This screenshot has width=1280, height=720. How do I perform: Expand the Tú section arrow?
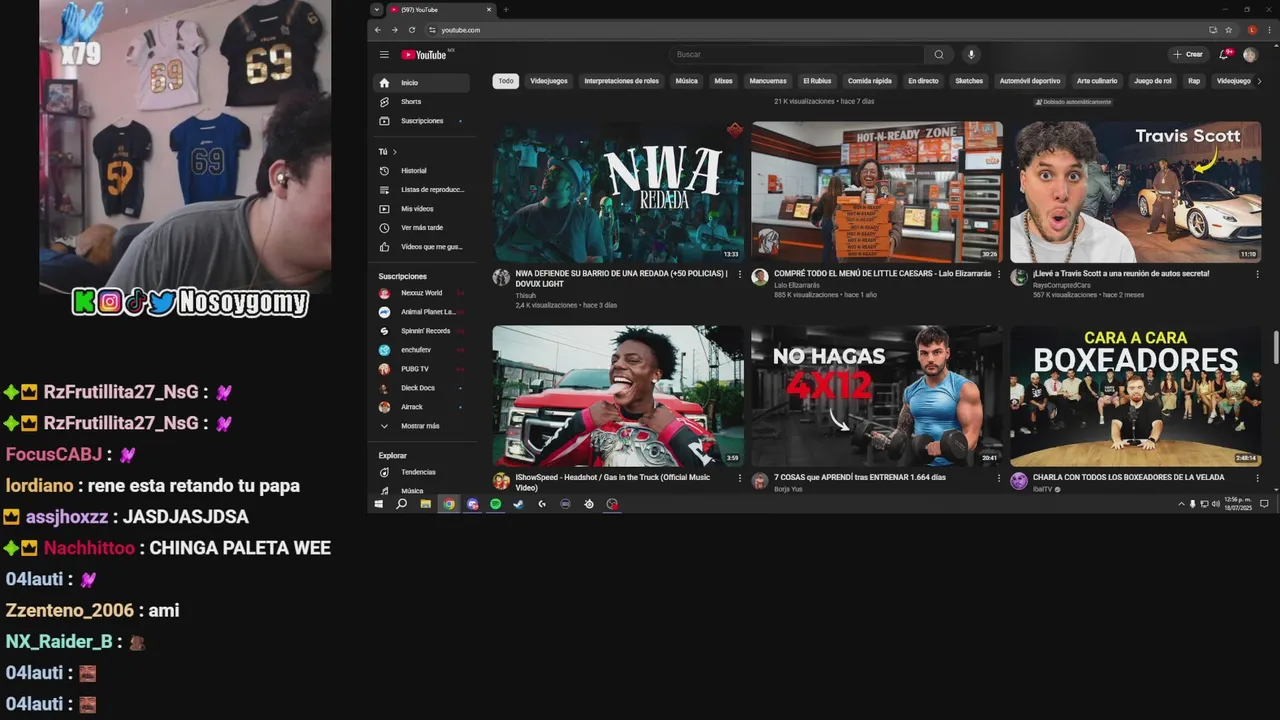[394, 152]
